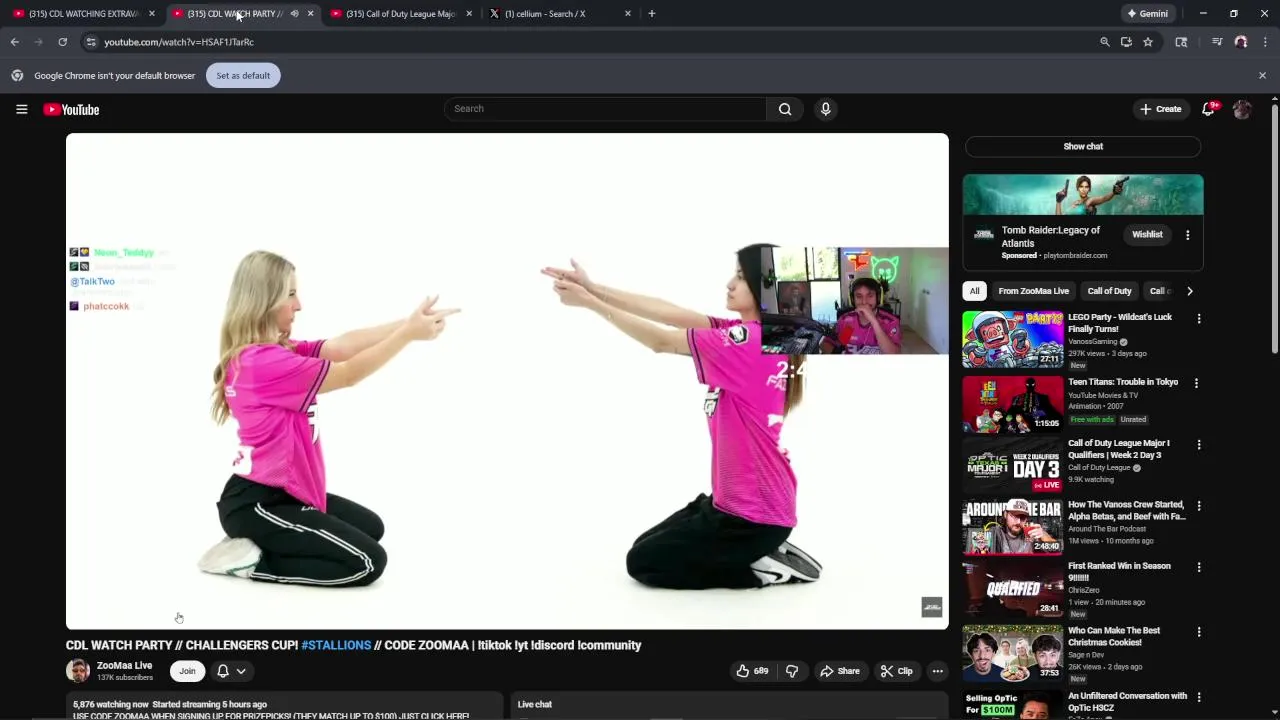Dislike the video with thumbs down
Screen dimensions: 1280x720
[x=791, y=671]
